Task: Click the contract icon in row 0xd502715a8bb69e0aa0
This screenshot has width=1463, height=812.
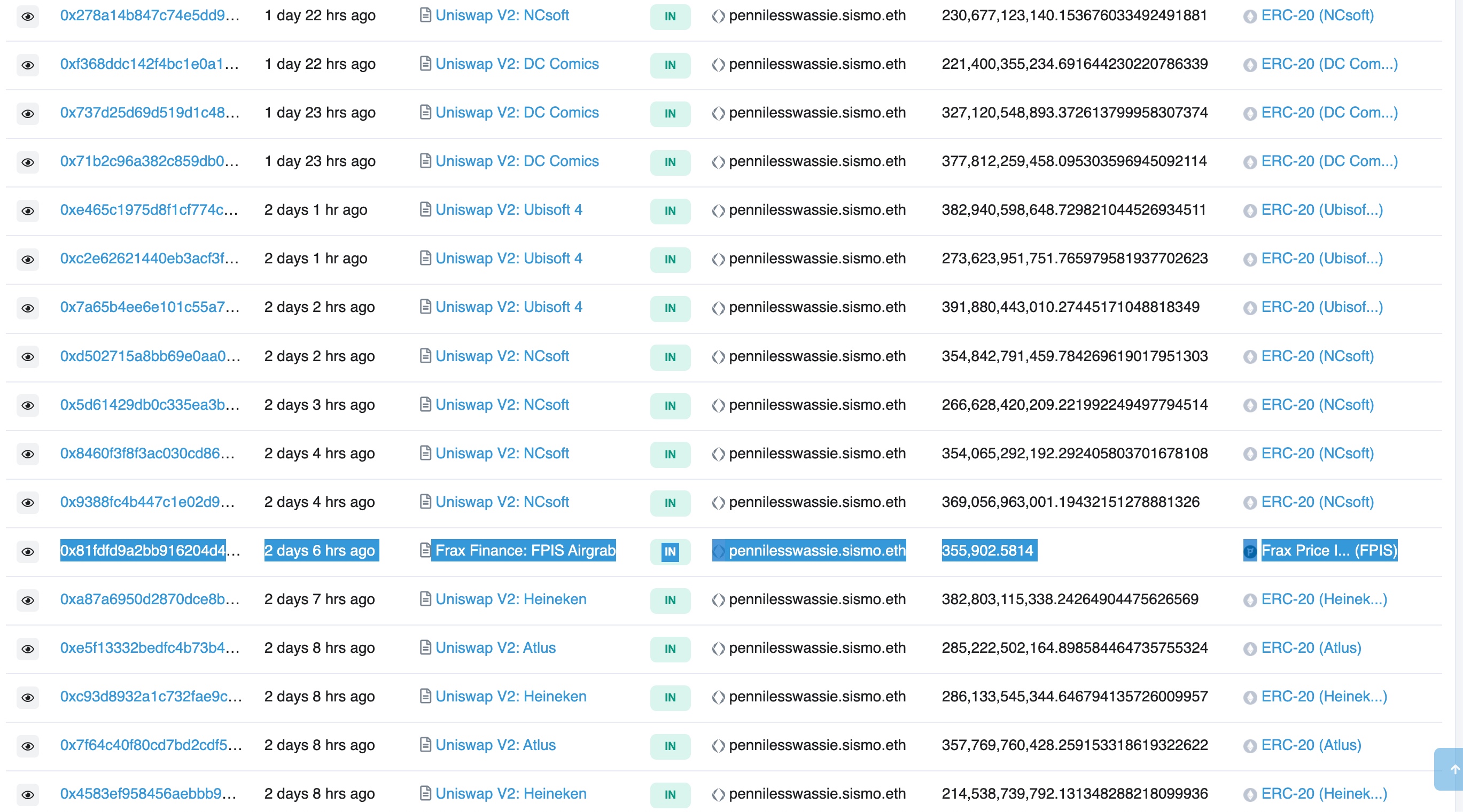Action: [x=425, y=356]
